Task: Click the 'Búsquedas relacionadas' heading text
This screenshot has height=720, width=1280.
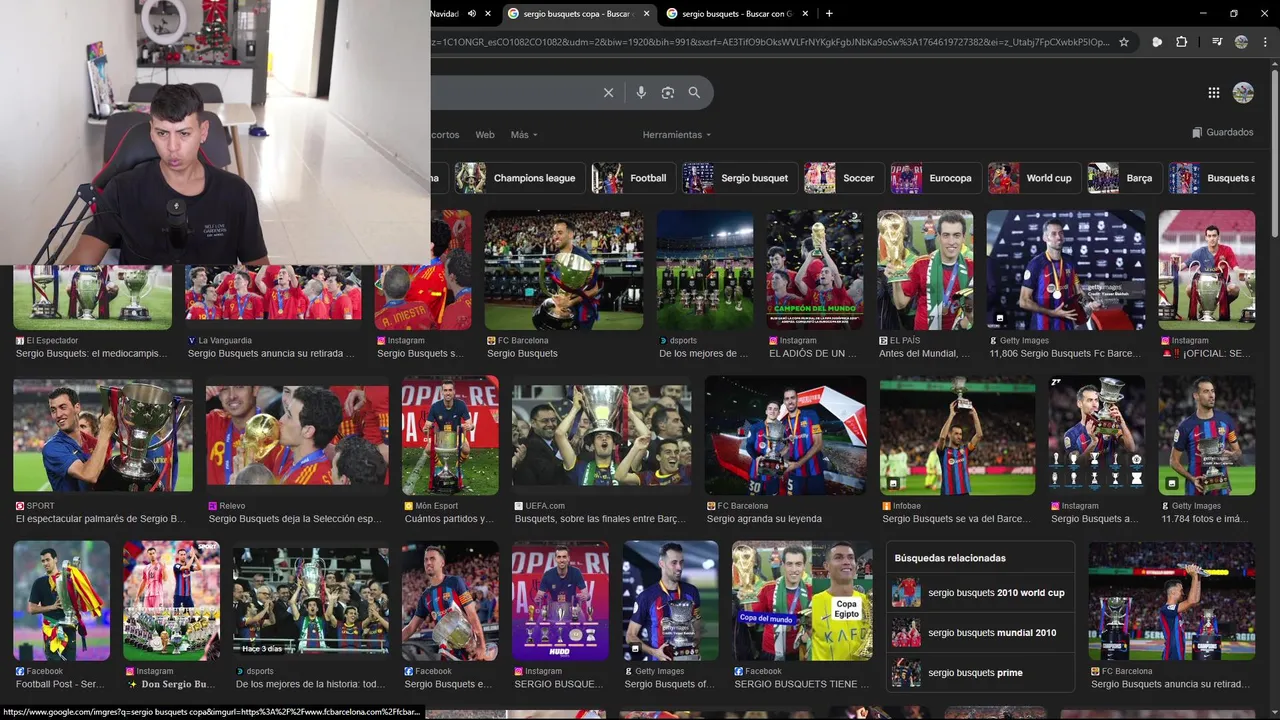Action: (x=950, y=558)
